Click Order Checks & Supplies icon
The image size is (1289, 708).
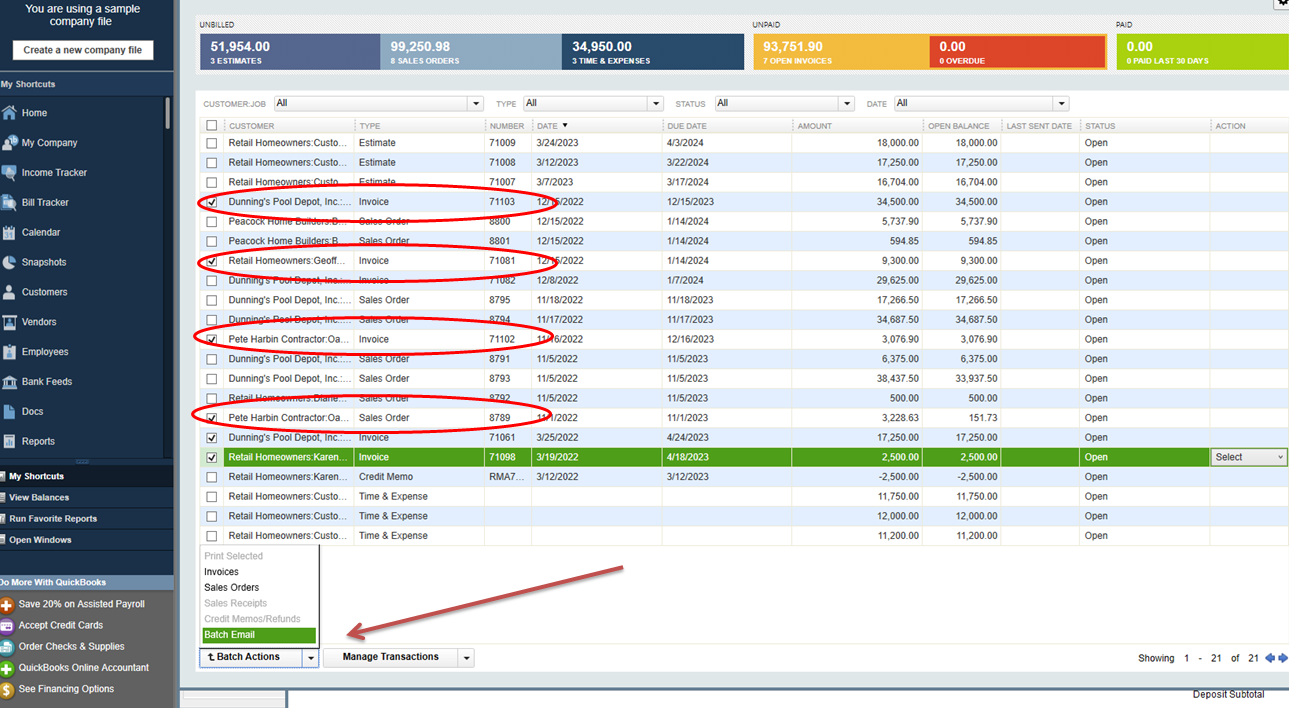[7, 647]
